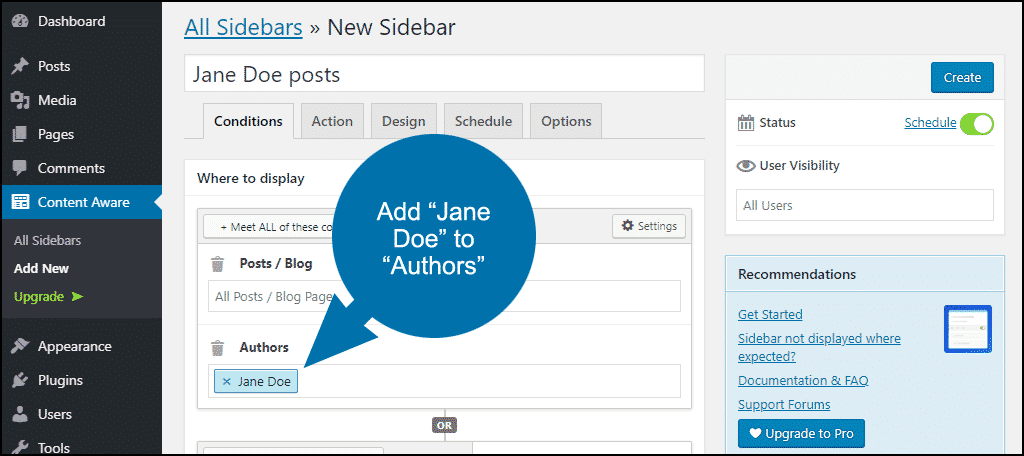Click the Dashboard gauge icon
This screenshot has width=1024, height=456.
point(20,21)
